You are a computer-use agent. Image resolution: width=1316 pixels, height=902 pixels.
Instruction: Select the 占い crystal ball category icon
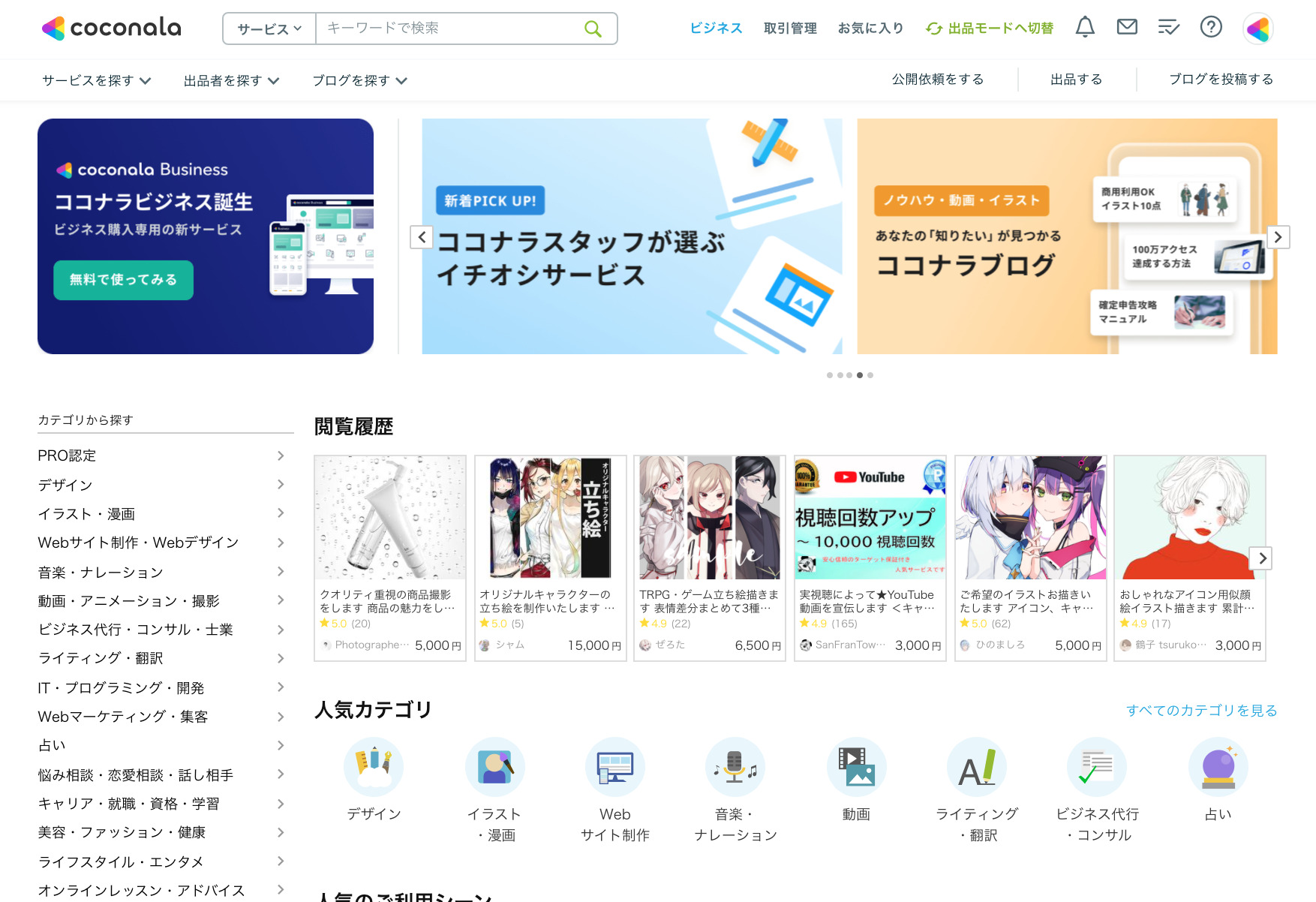[x=1218, y=767]
